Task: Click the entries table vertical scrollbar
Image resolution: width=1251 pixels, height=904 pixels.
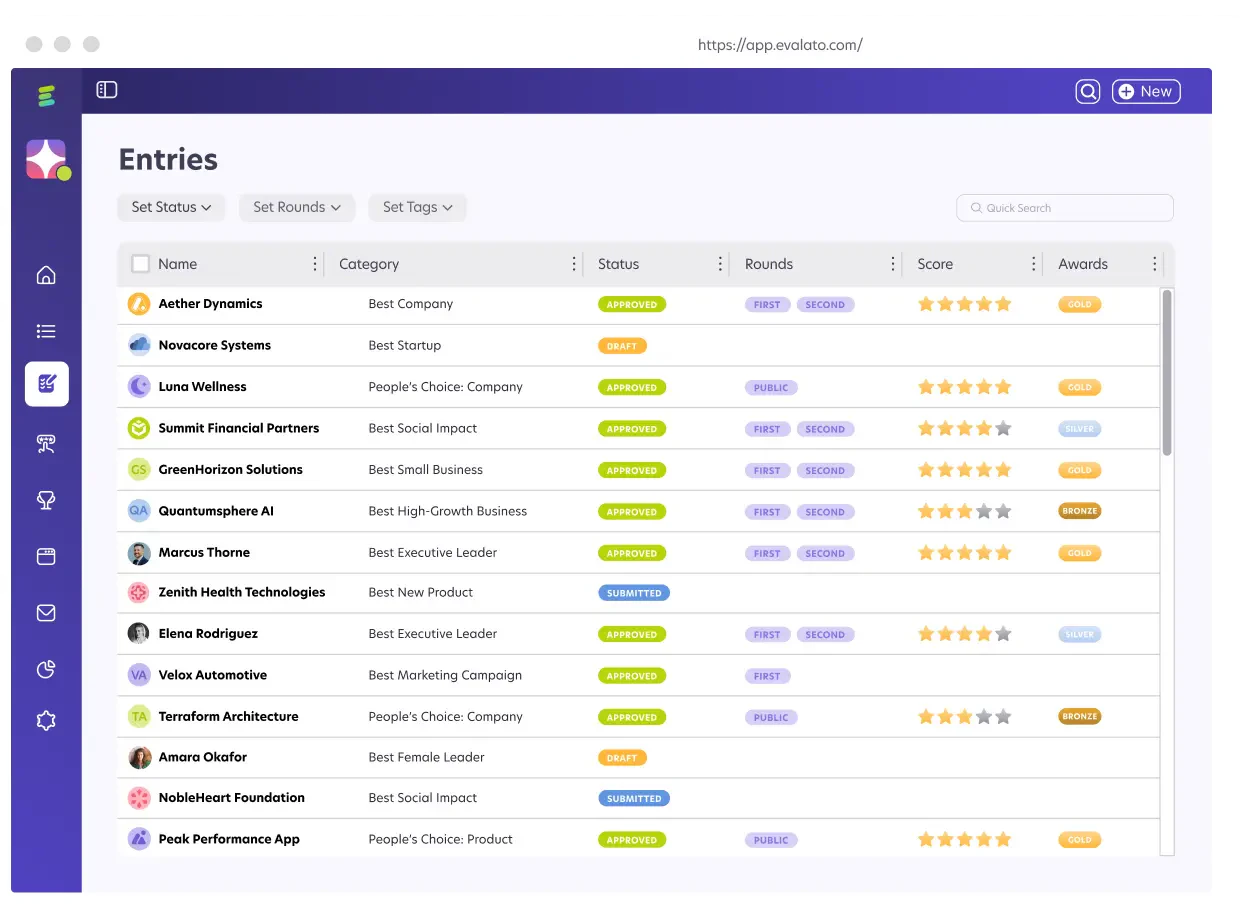Action: [1167, 372]
